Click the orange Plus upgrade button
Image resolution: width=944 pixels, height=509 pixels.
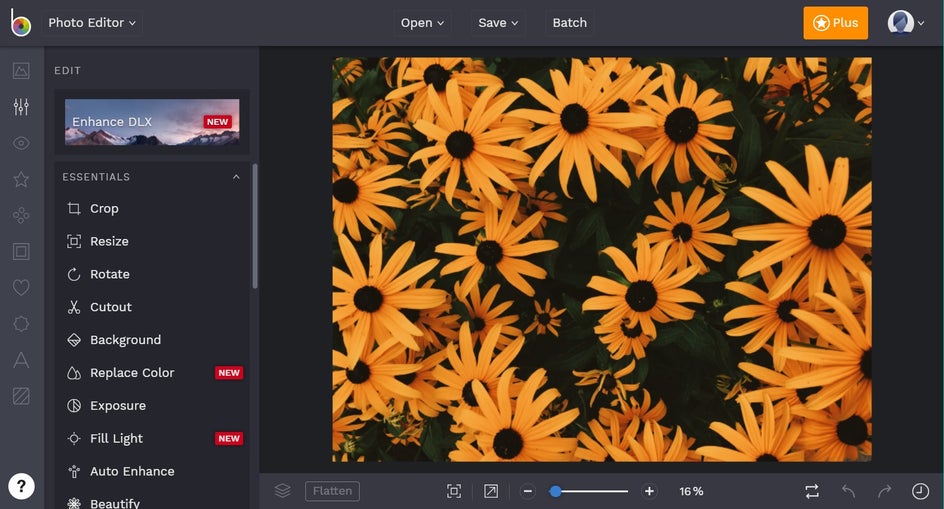tap(836, 23)
